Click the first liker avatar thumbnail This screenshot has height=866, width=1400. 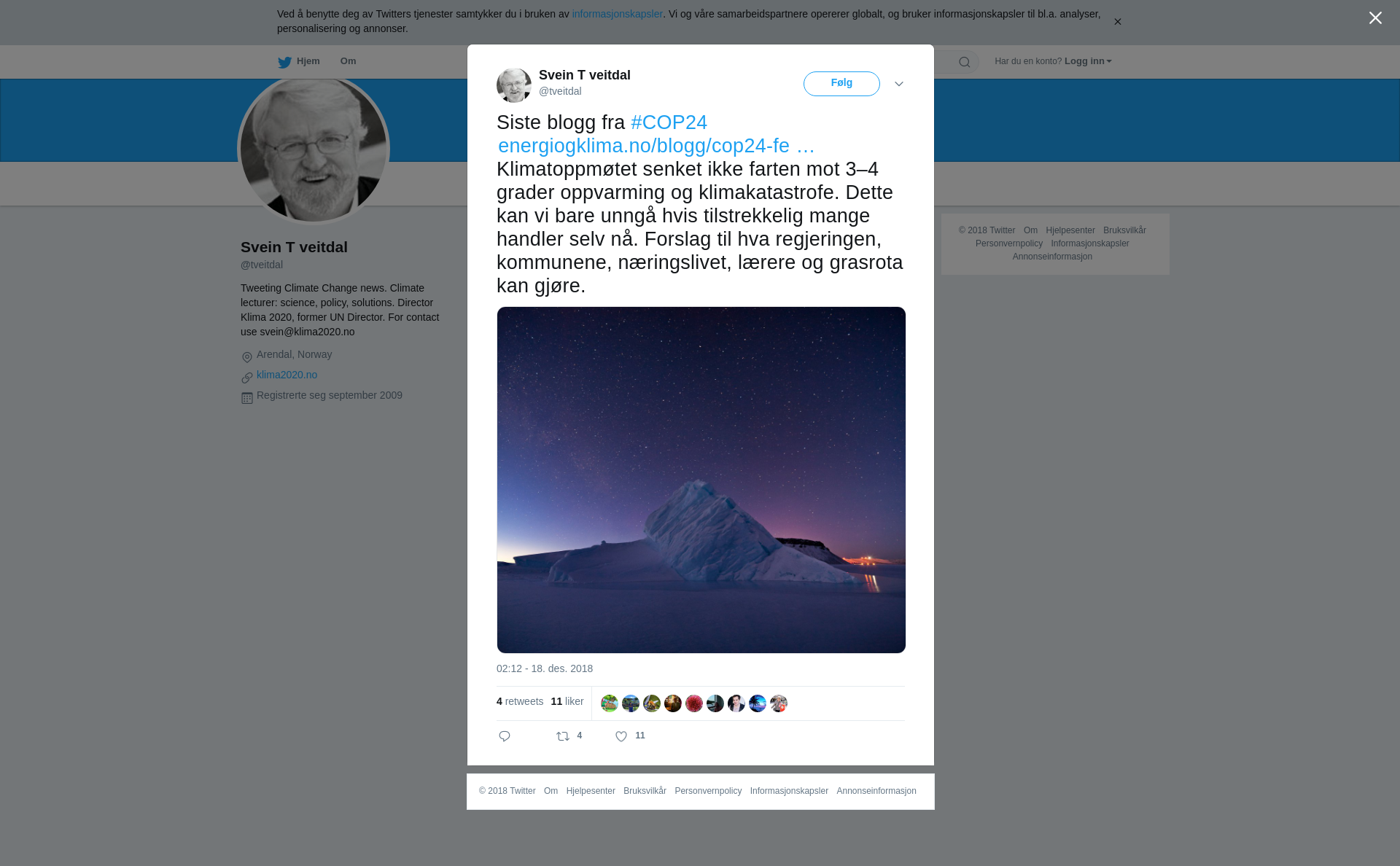pos(610,703)
